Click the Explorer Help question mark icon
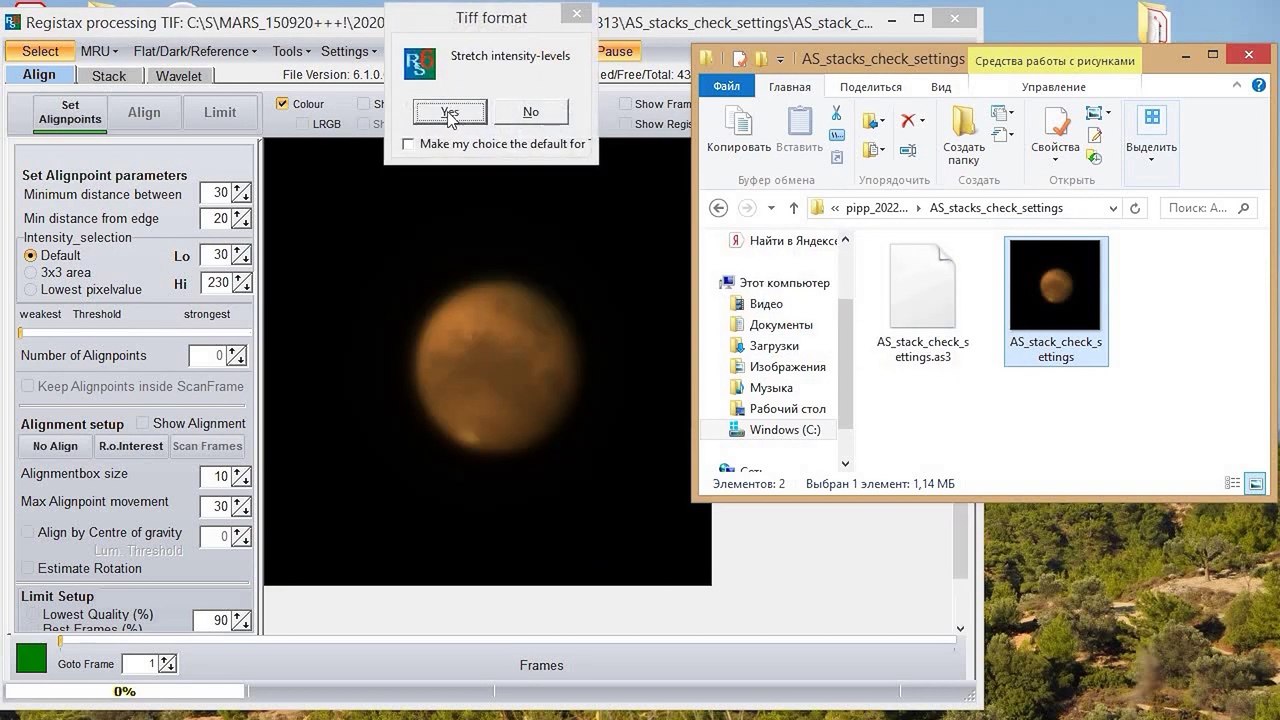1280x720 pixels. point(1259,86)
